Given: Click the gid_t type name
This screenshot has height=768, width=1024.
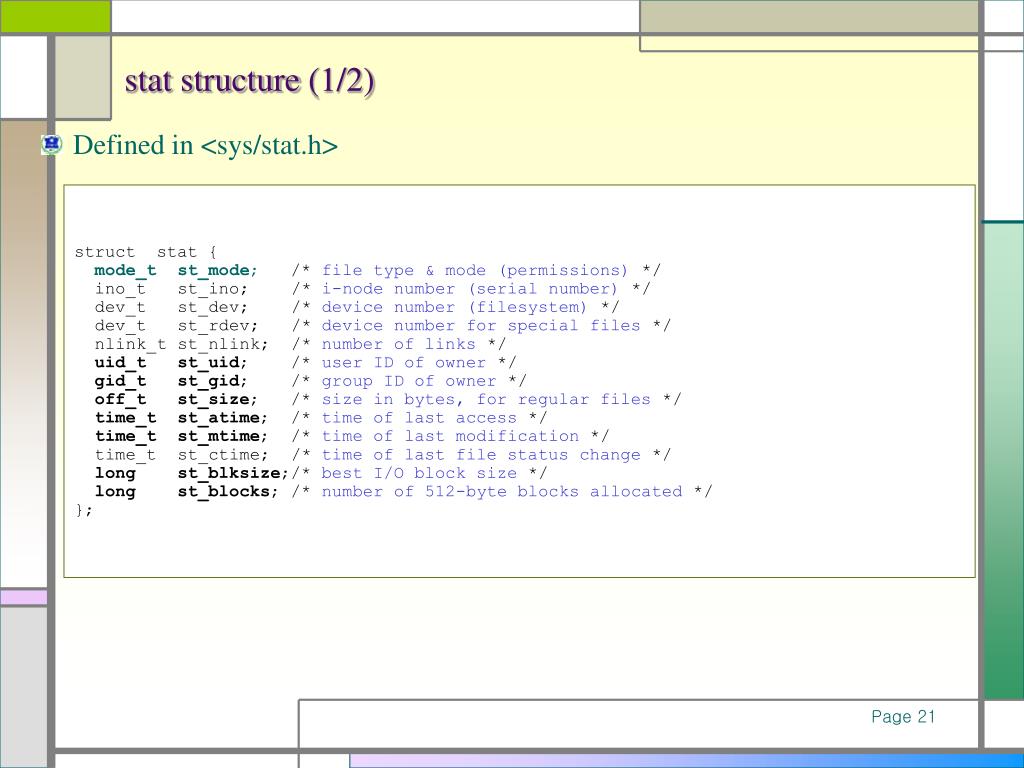Looking at the screenshot, I should (x=120, y=381).
